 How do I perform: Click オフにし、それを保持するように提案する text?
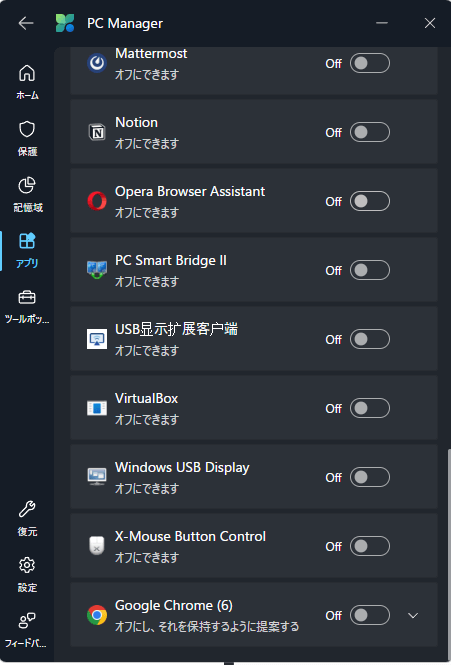pyautogui.click(x=207, y=627)
